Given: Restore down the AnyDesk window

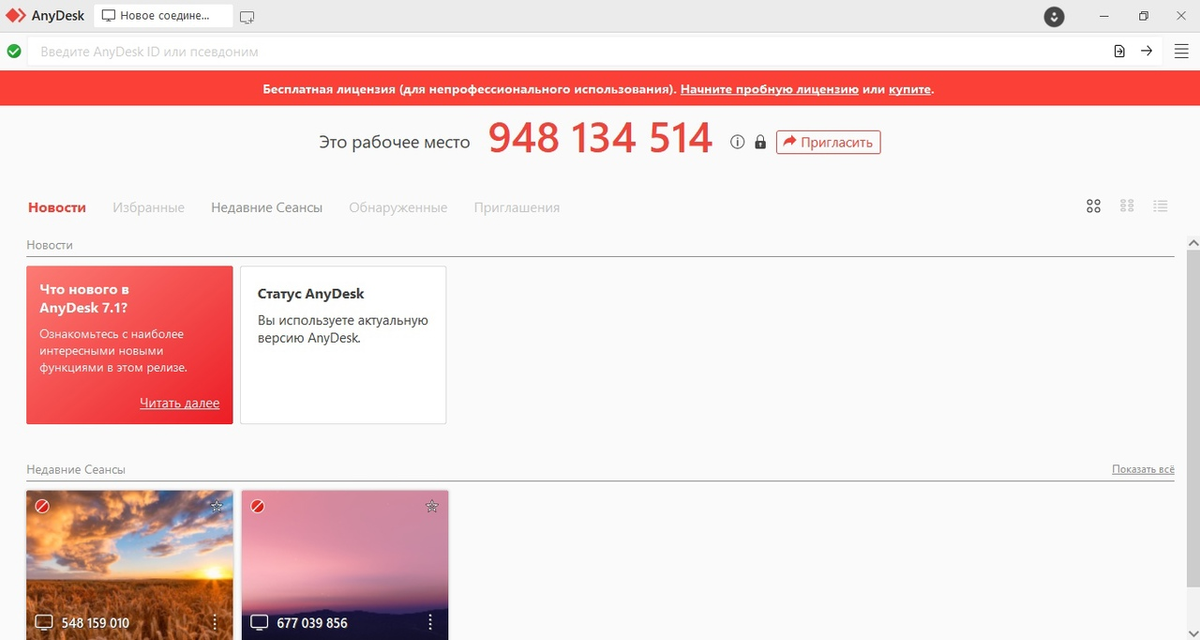Looking at the screenshot, I should (x=1144, y=17).
